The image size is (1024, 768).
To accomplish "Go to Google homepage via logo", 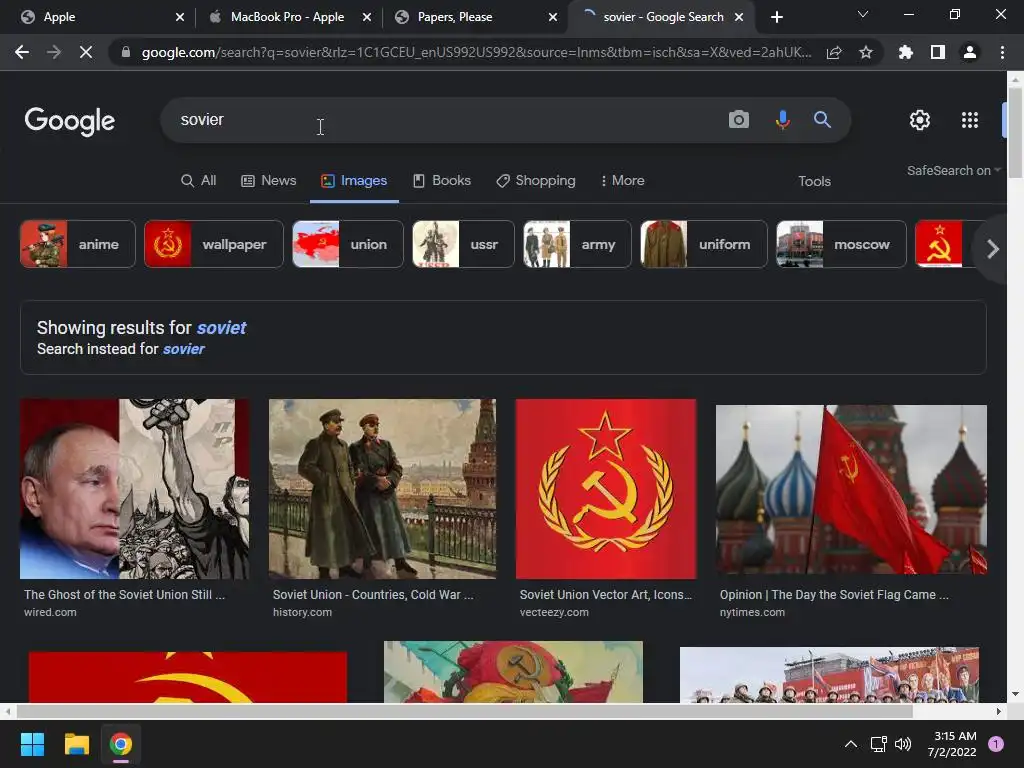I will (69, 121).
